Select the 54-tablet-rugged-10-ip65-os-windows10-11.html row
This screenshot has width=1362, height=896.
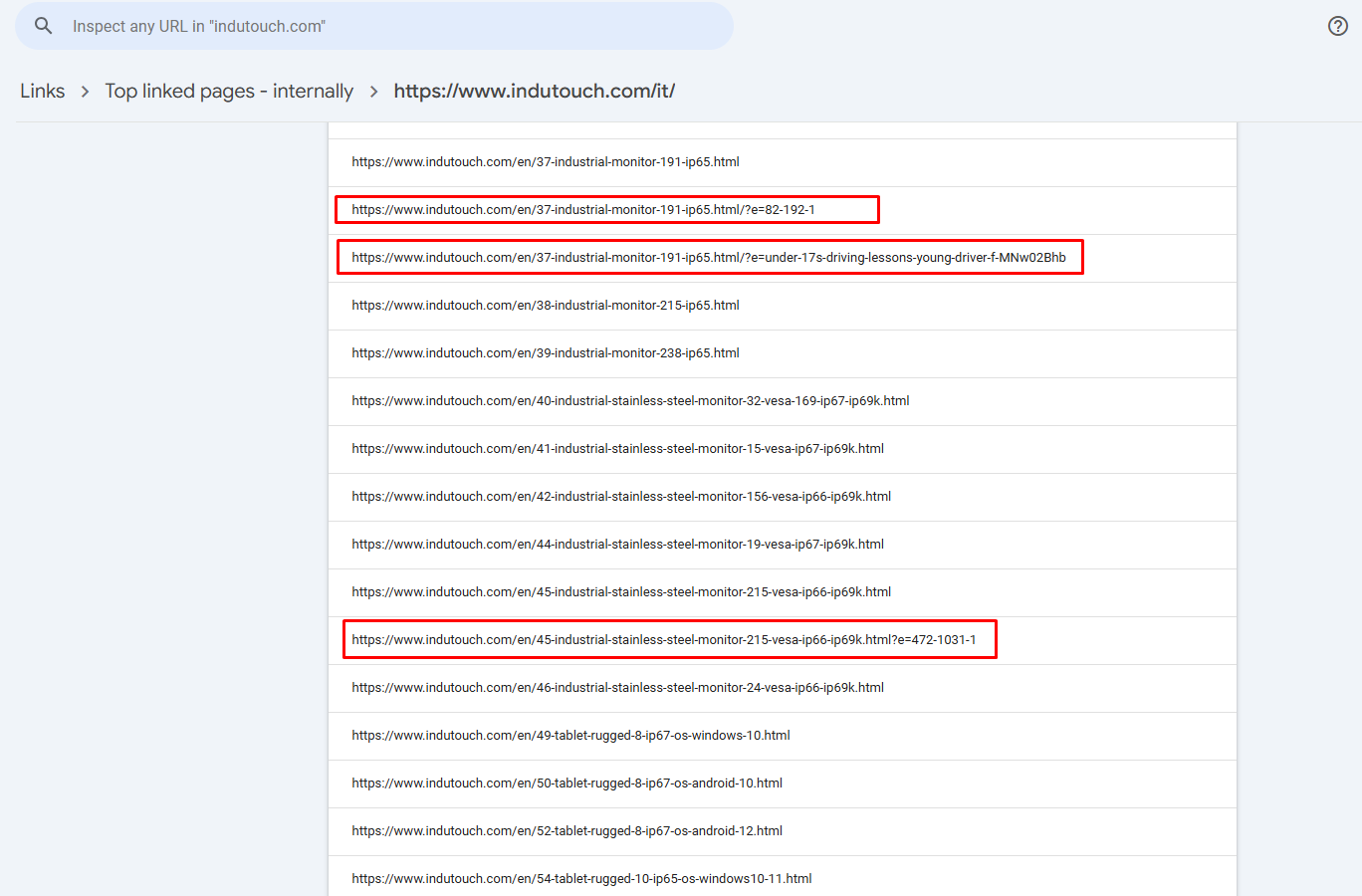pyautogui.click(x=783, y=877)
